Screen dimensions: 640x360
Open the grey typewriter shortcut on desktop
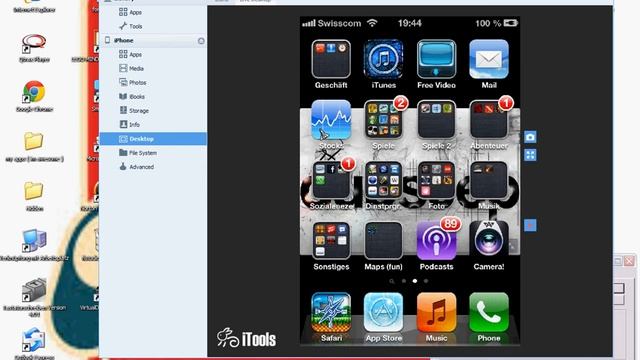pos(34,290)
